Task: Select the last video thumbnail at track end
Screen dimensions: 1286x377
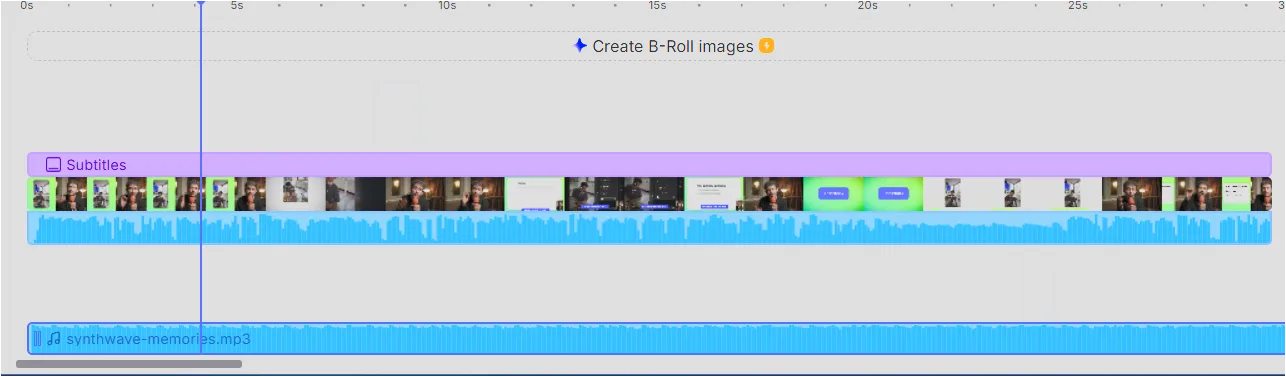Action: click(x=1261, y=194)
